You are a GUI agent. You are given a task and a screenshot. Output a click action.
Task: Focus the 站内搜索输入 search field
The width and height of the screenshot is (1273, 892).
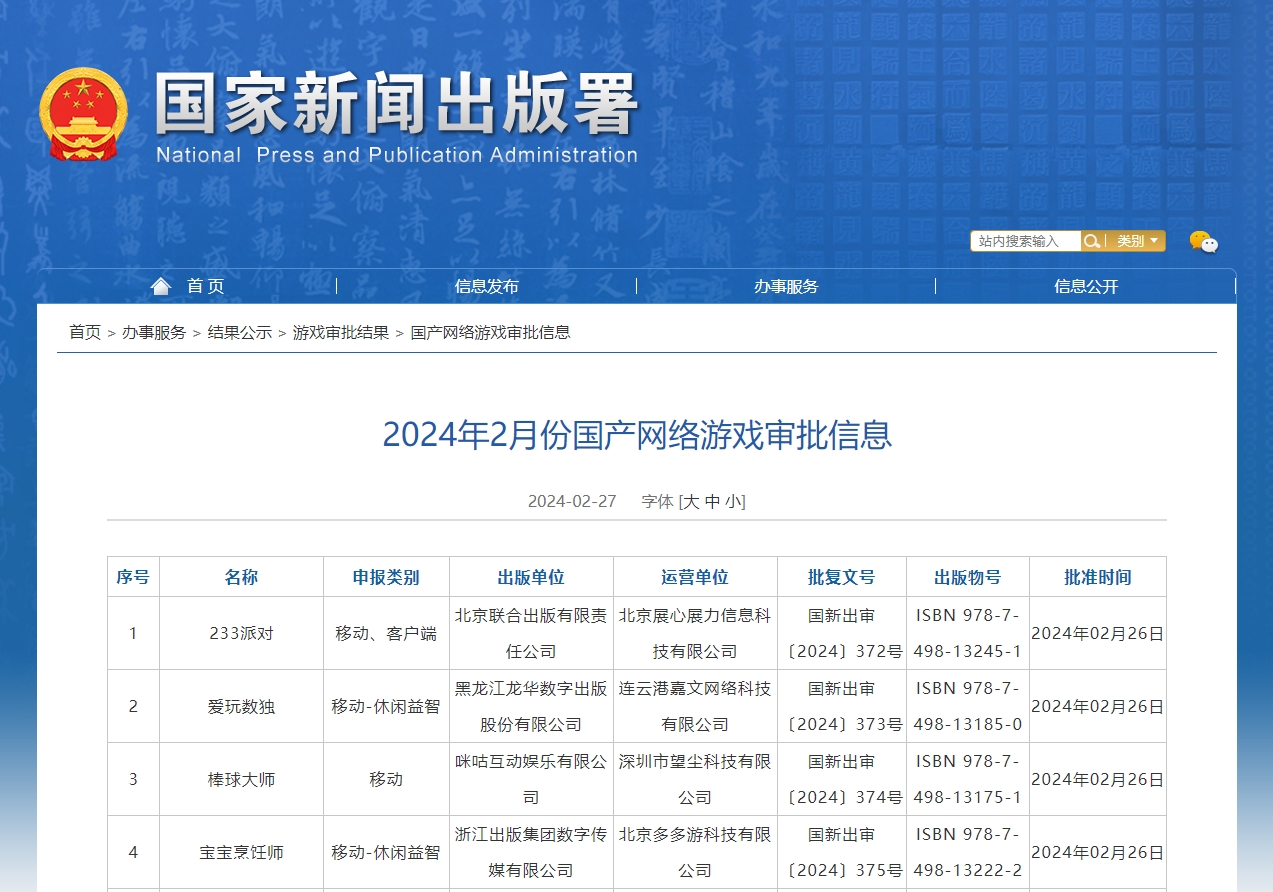tap(1025, 241)
